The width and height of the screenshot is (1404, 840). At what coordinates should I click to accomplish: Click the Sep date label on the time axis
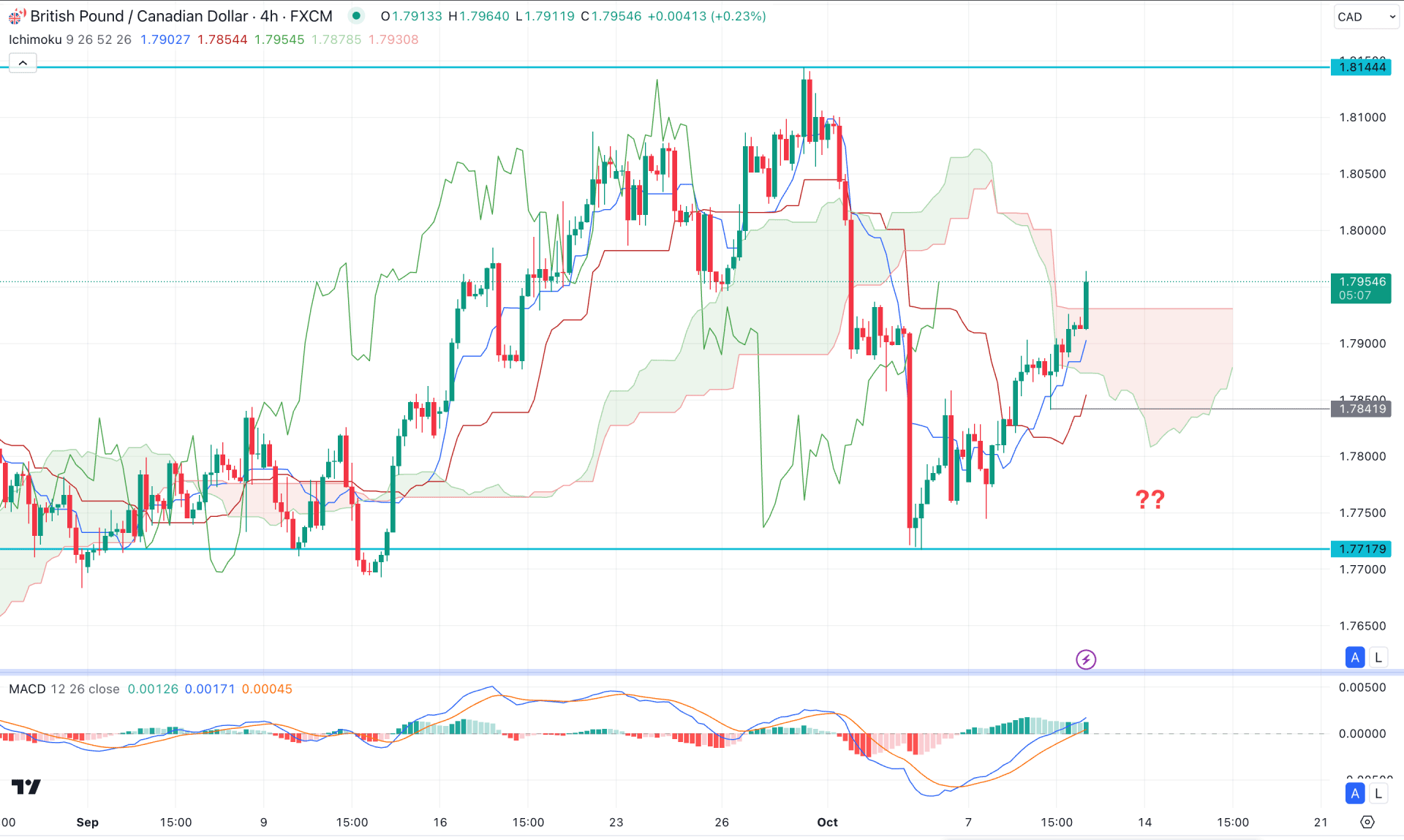click(x=87, y=822)
